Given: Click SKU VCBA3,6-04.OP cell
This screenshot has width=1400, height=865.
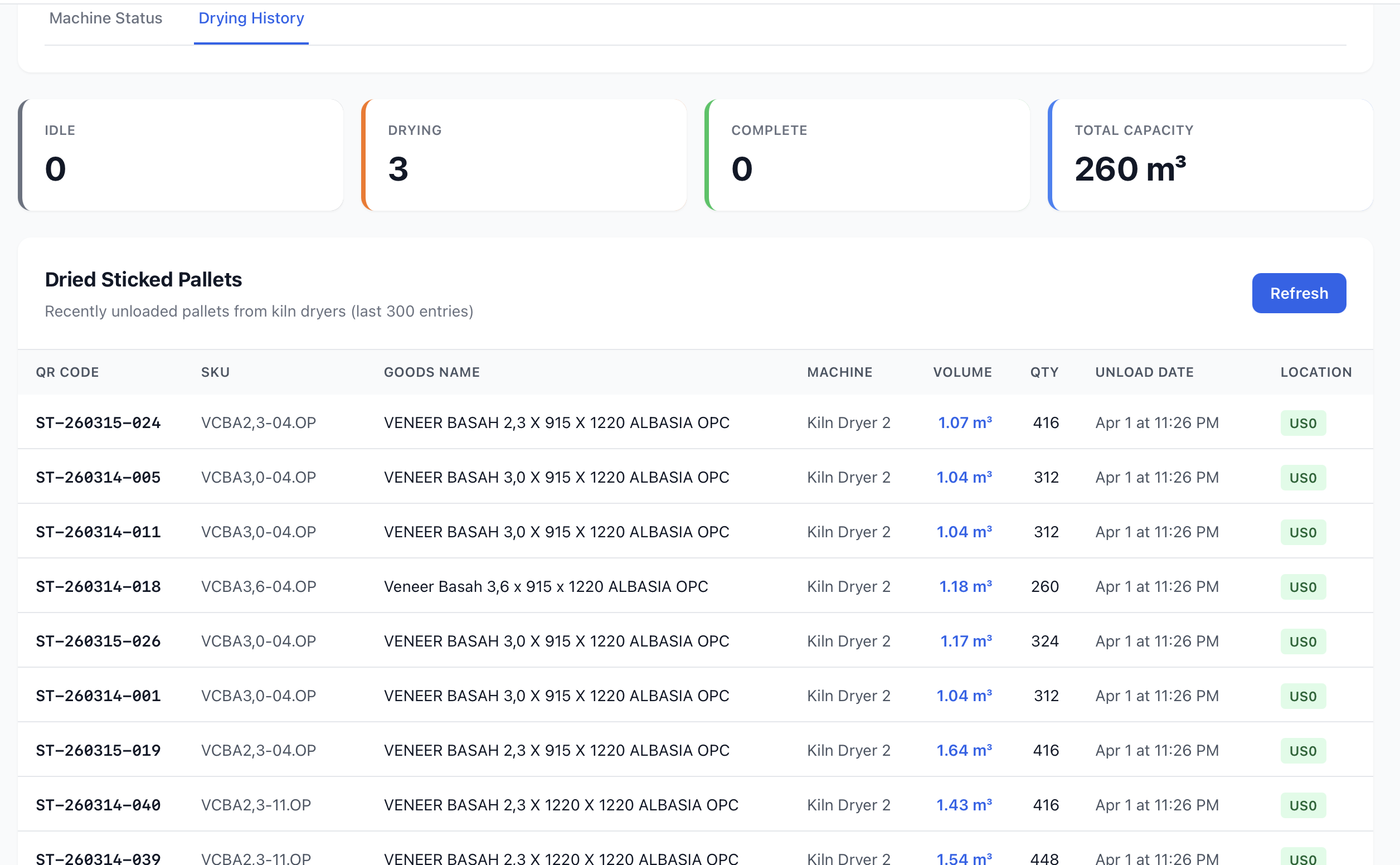Looking at the screenshot, I should coord(259,586).
